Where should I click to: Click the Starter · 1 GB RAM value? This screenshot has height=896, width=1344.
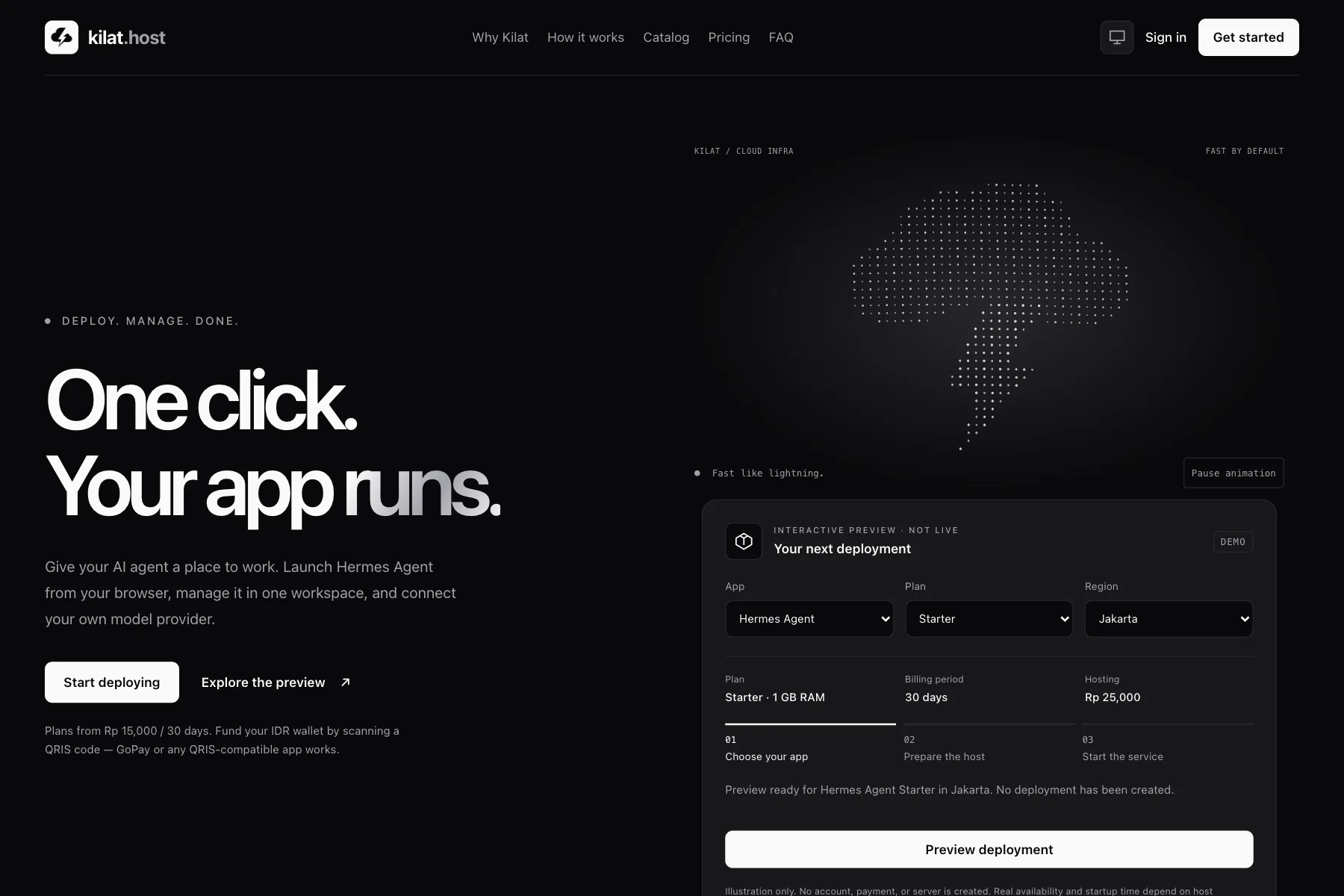775,697
